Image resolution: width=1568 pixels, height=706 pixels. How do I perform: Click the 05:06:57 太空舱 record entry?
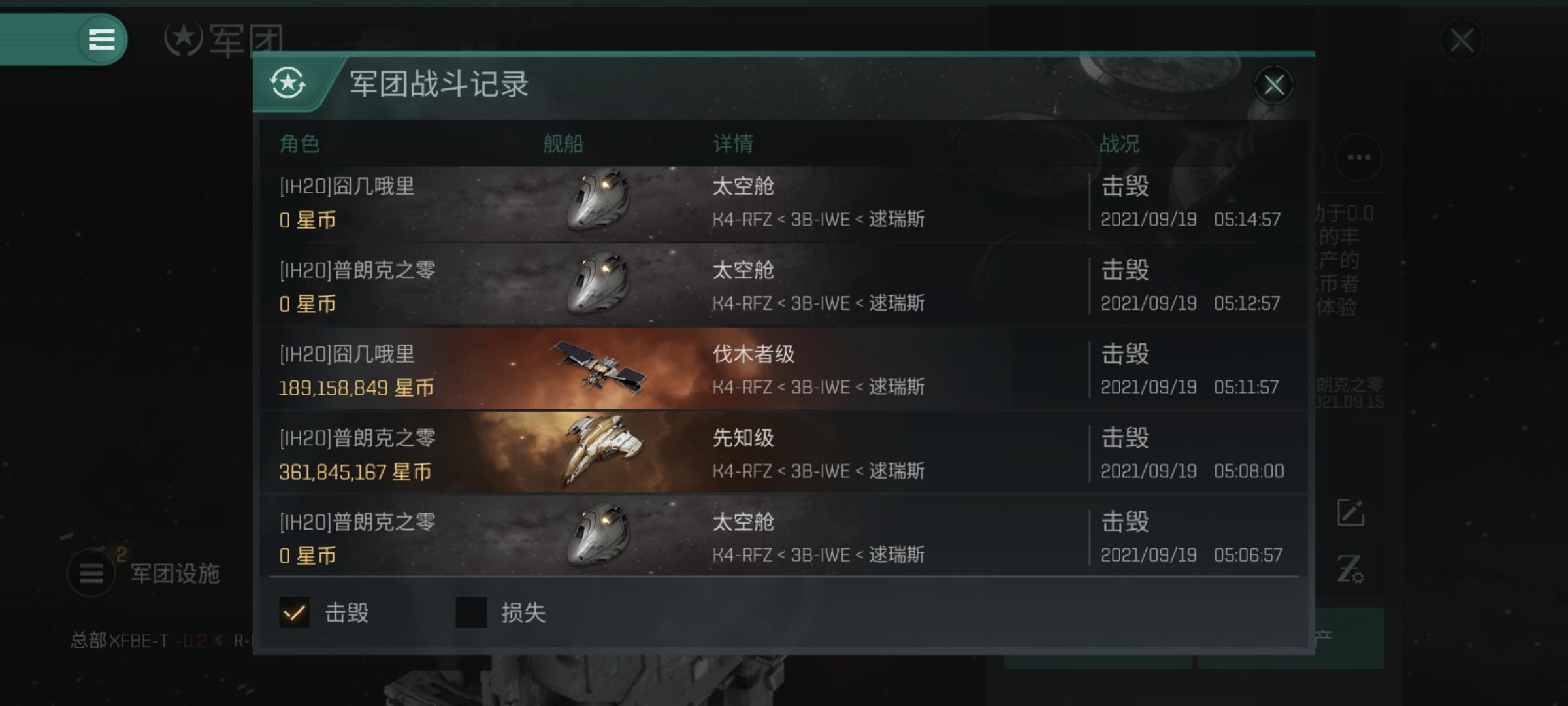(x=783, y=537)
